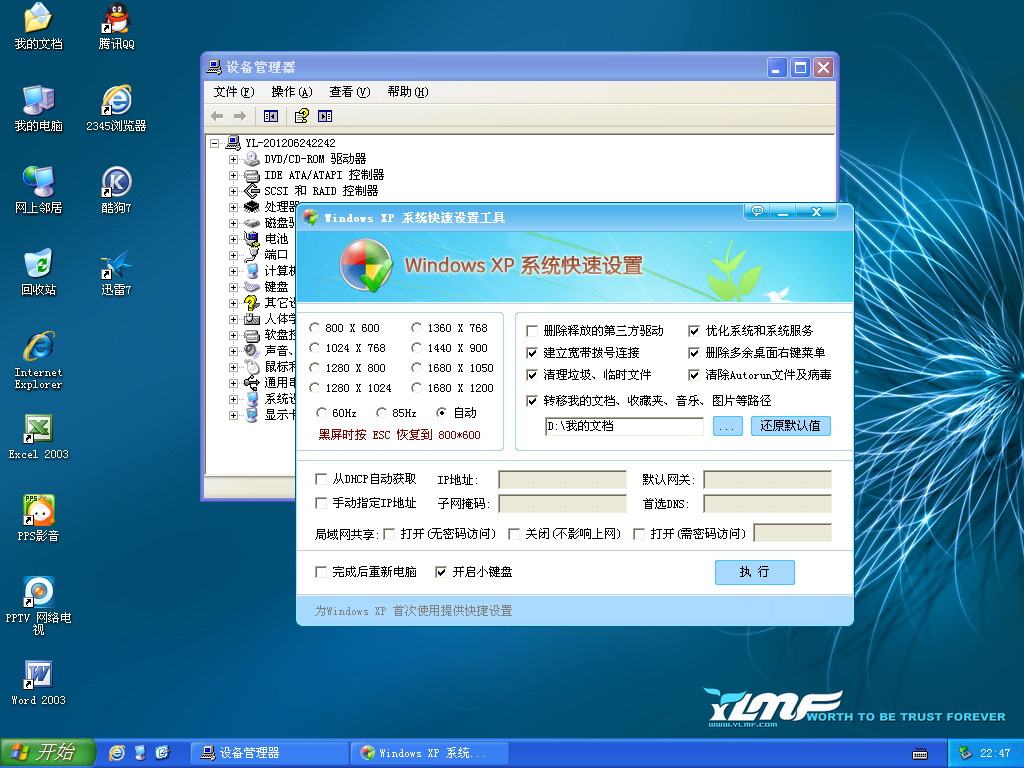Uncheck the 开启小键盘 option

click(441, 572)
